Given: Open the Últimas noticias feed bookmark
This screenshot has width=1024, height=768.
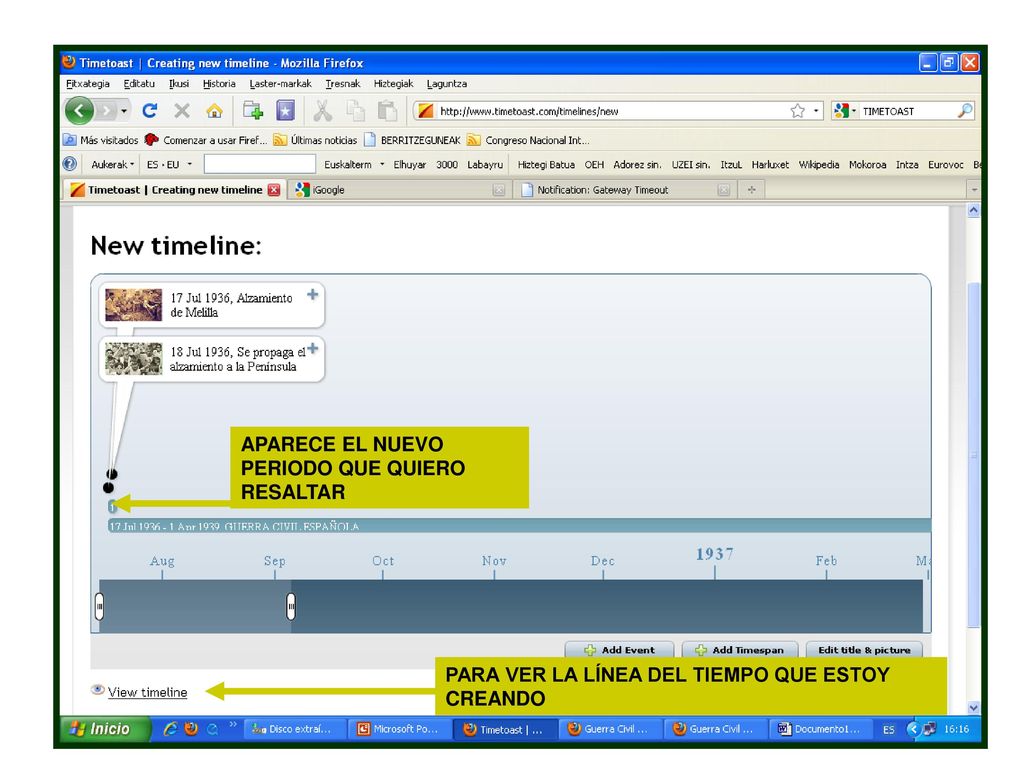Looking at the screenshot, I should [315, 140].
